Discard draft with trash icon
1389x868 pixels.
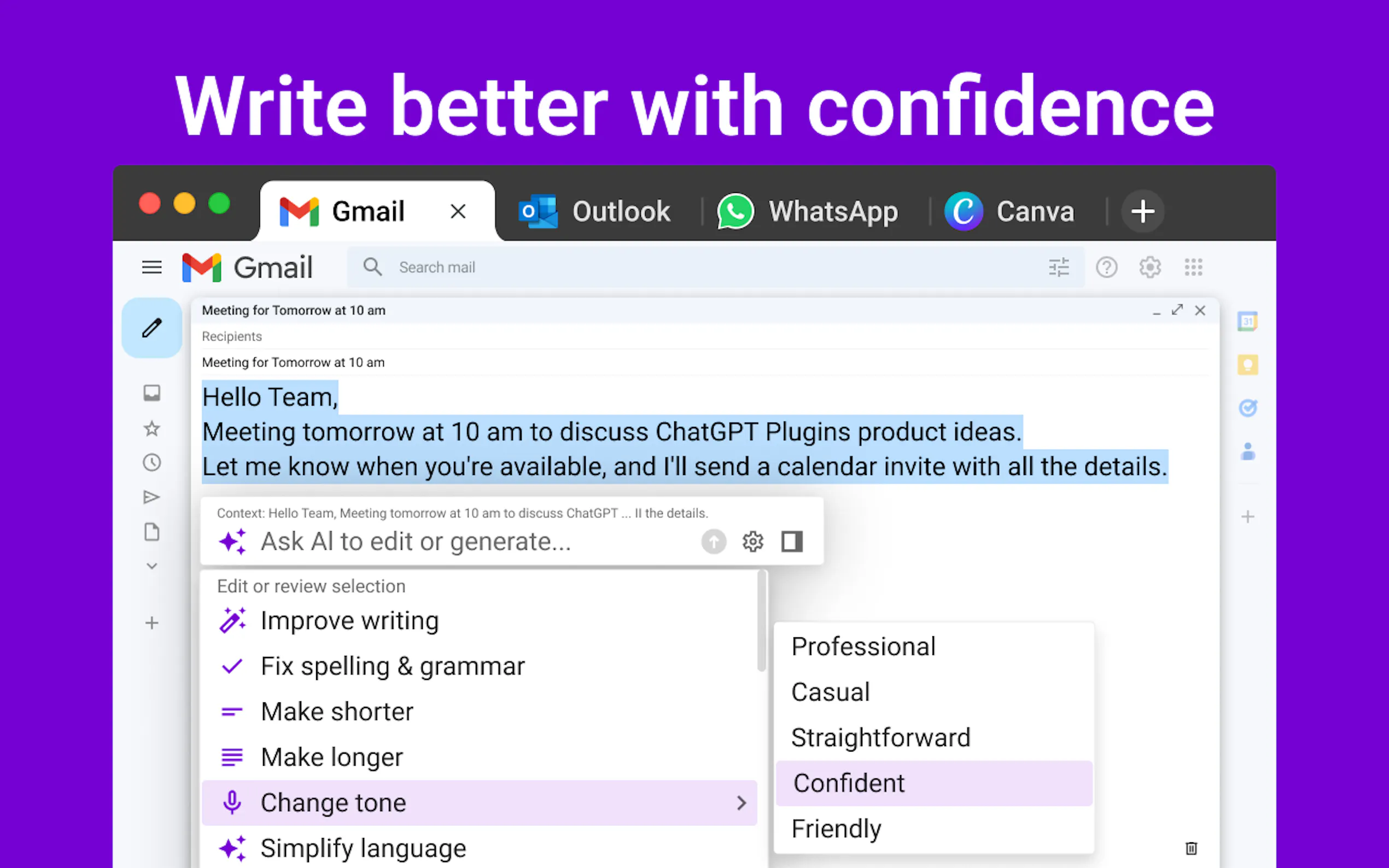[1191, 848]
